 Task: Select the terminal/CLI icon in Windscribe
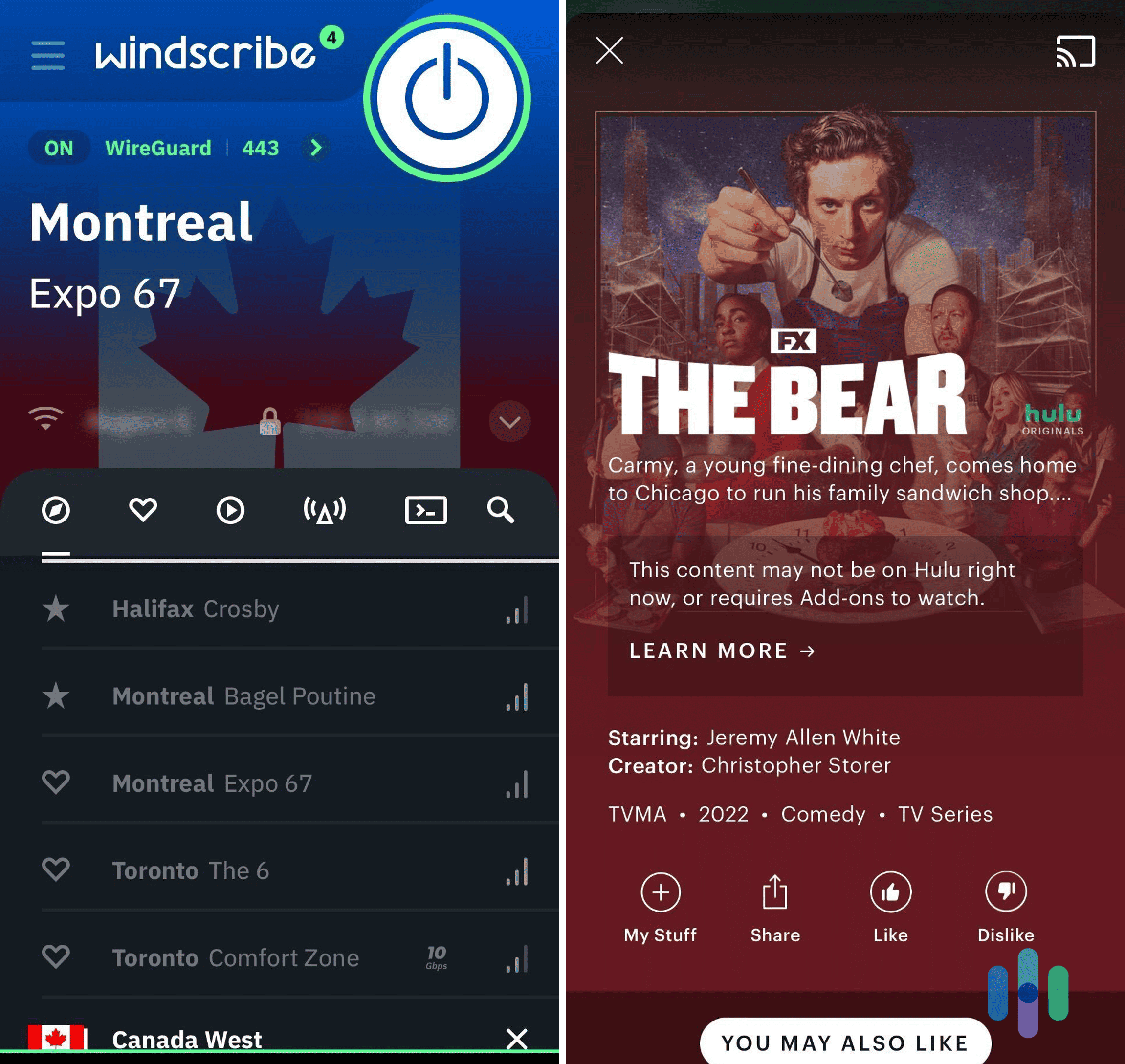click(x=425, y=509)
